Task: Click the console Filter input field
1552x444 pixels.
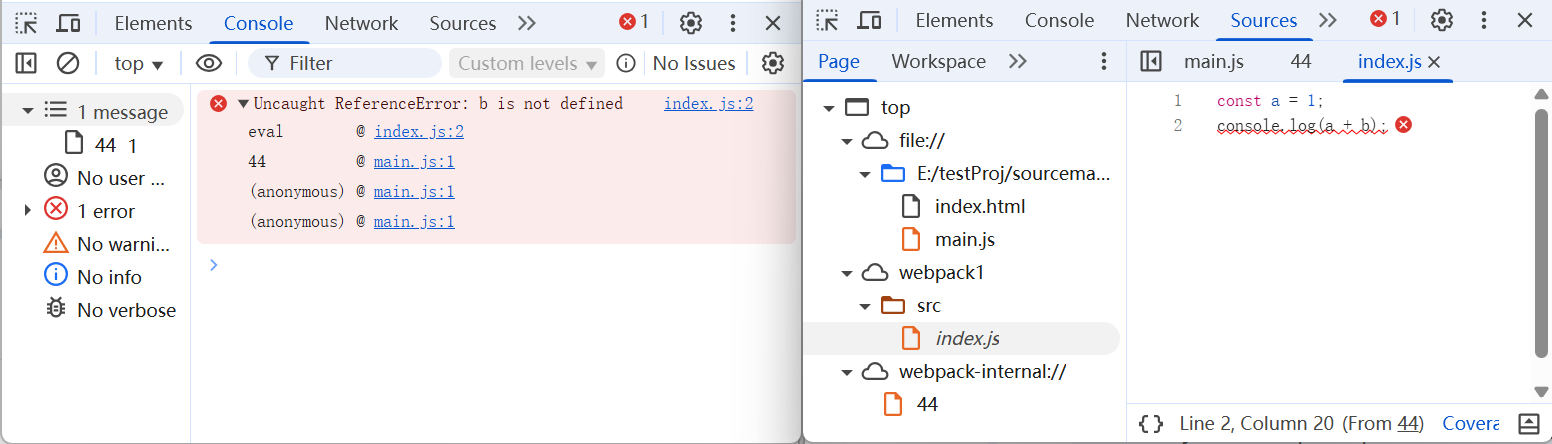Action: pyautogui.click(x=355, y=63)
